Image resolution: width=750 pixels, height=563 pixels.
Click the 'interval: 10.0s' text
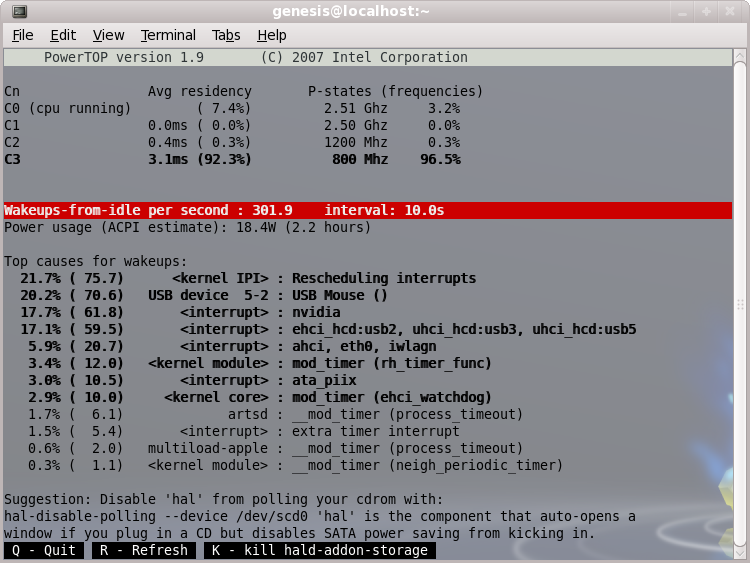point(384,210)
